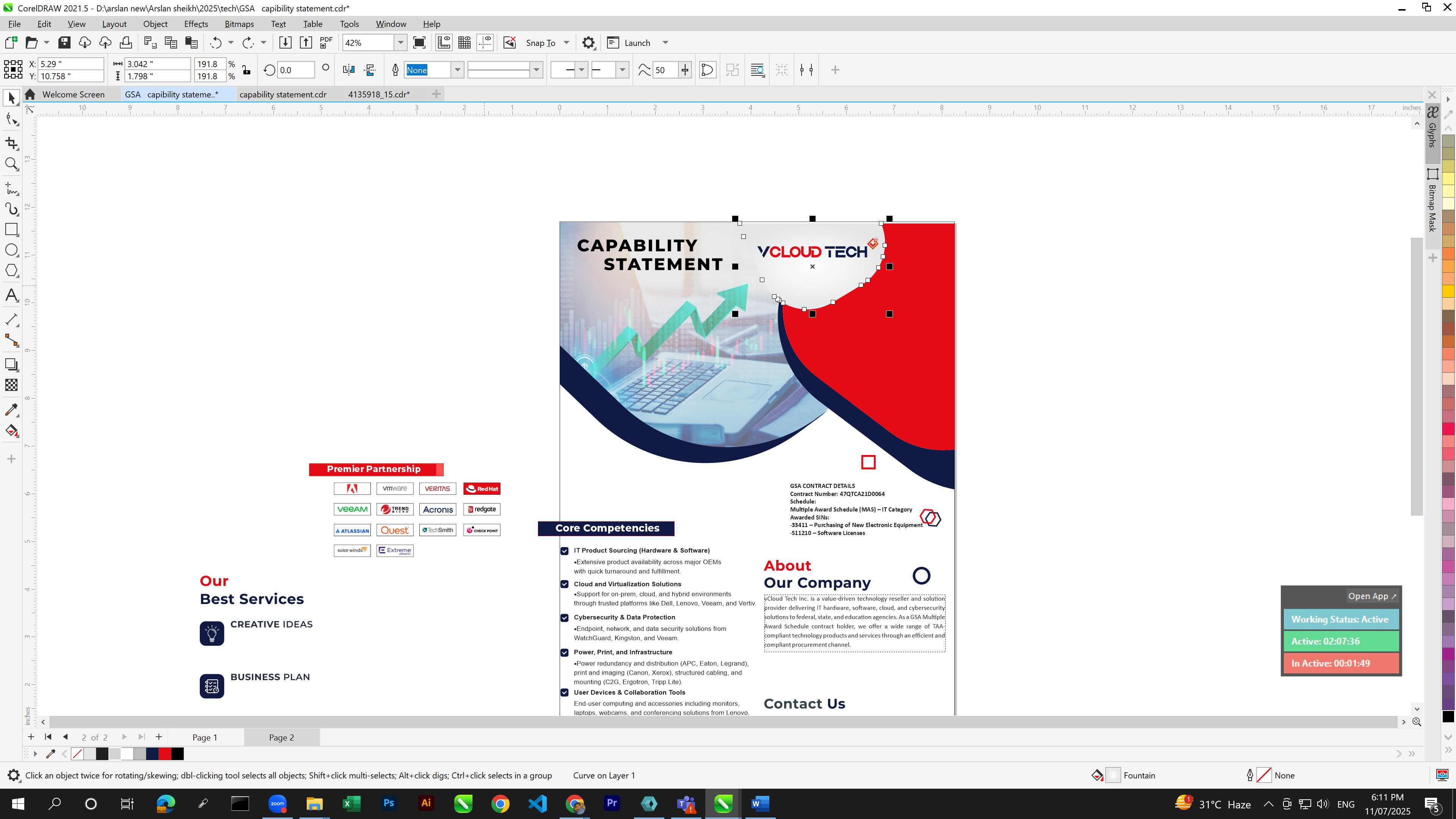This screenshot has width=1456, height=819.
Task: Open the Effects menu
Action: [x=196, y=24]
